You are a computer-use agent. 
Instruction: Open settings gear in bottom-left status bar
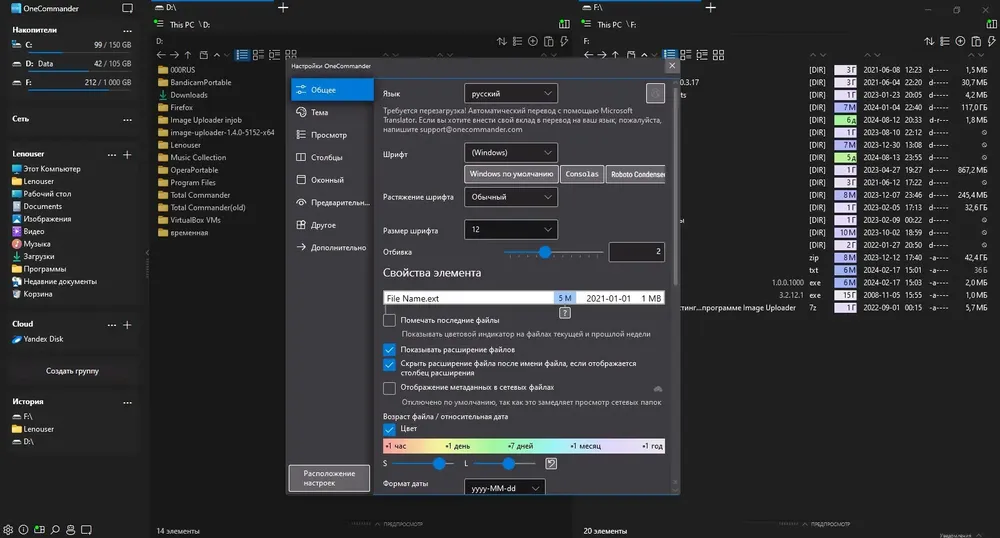click(x=8, y=530)
